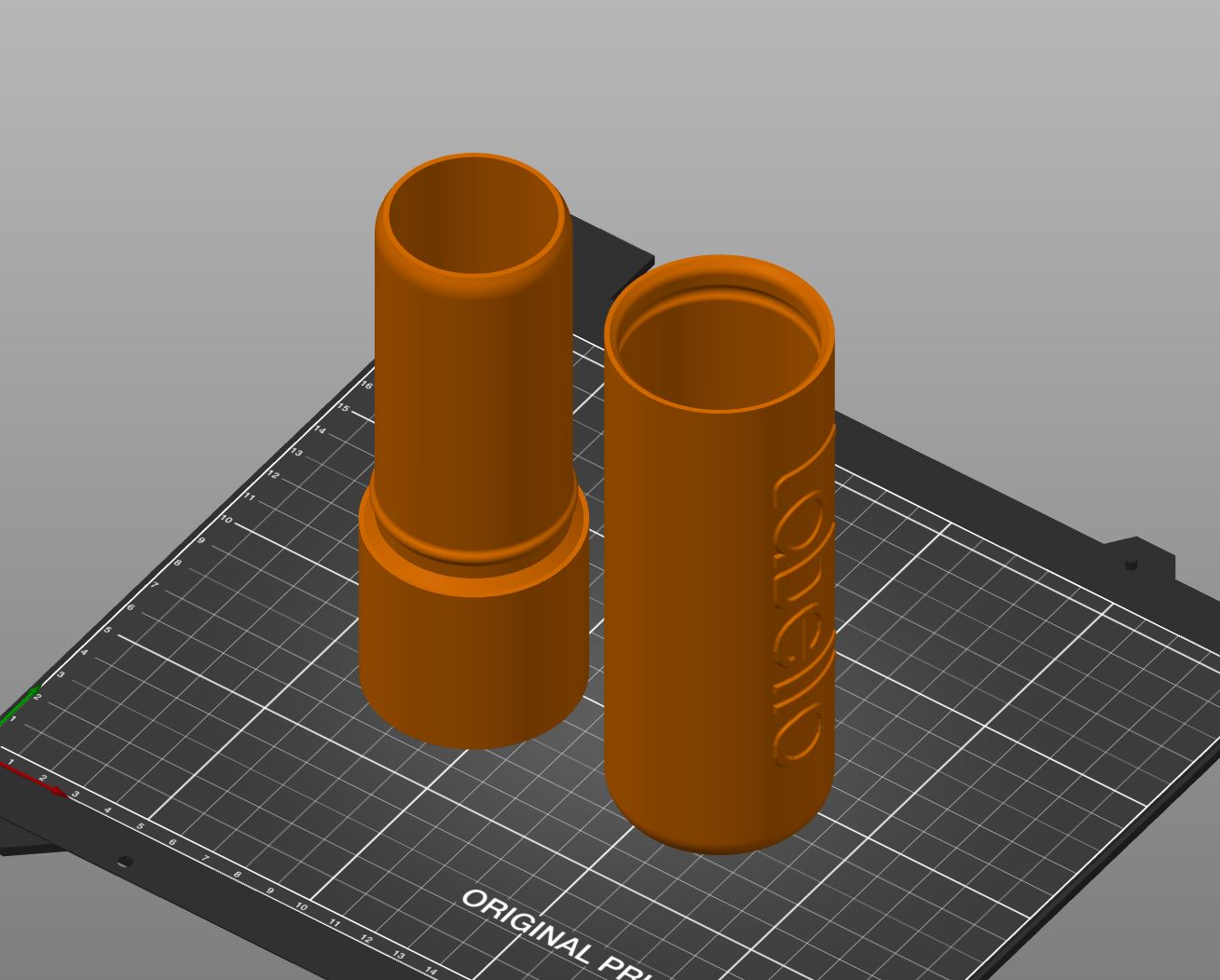Click grid number 1 near the origin corner
The width and height of the screenshot is (1220, 980).
coord(11,762)
